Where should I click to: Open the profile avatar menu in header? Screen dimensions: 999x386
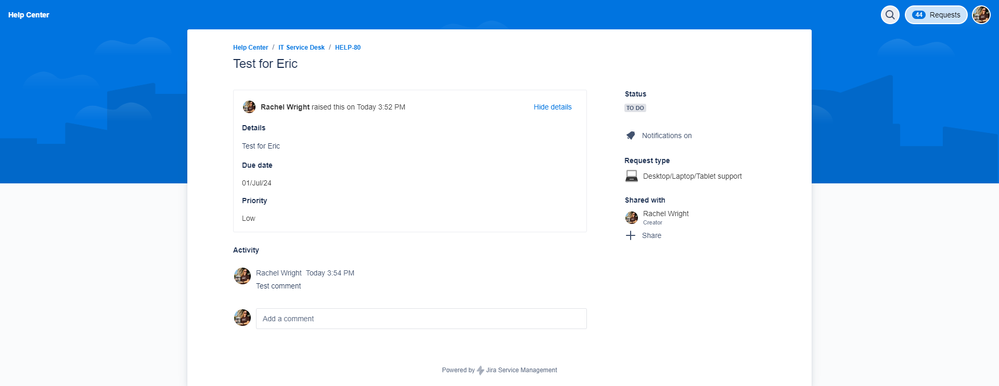(981, 15)
